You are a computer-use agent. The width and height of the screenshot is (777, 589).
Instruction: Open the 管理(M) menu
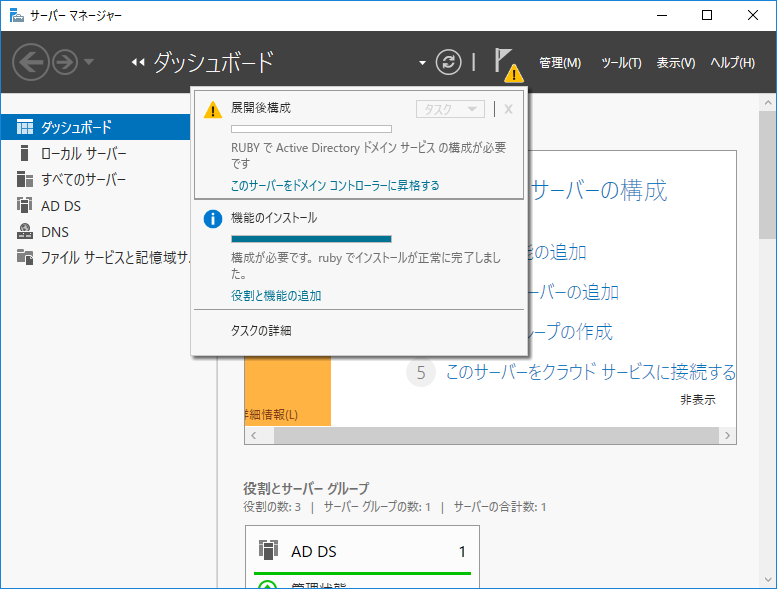pyautogui.click(x=560, y=63)
